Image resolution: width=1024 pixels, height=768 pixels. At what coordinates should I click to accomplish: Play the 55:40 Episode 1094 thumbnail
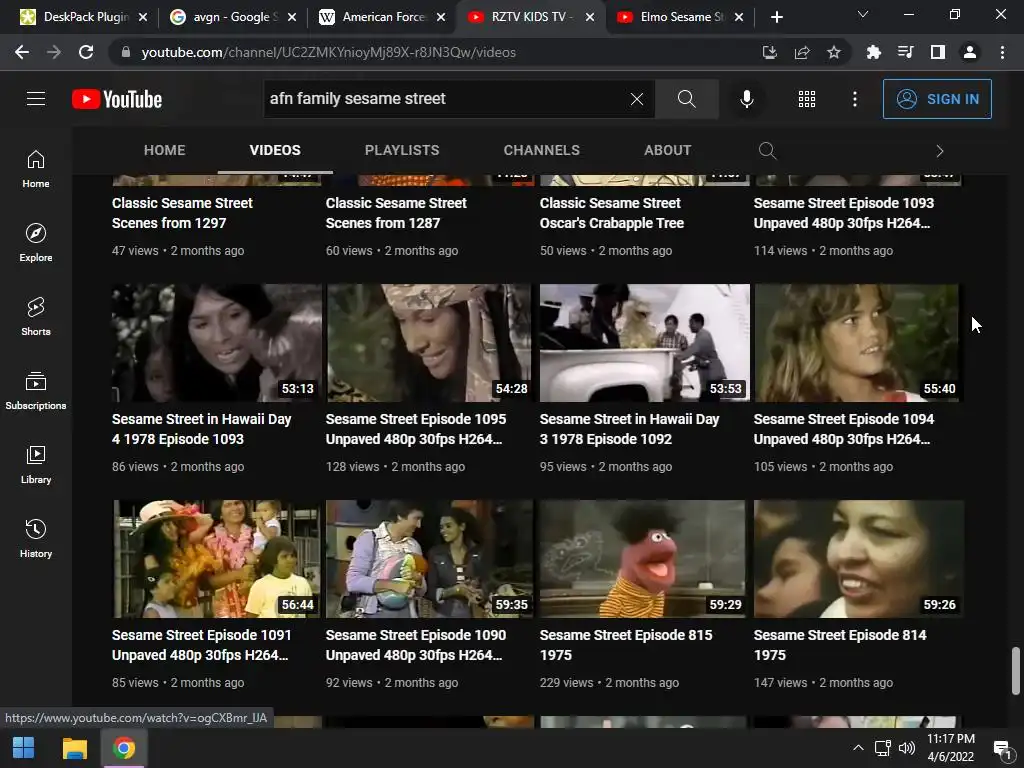tap(859, 343)
